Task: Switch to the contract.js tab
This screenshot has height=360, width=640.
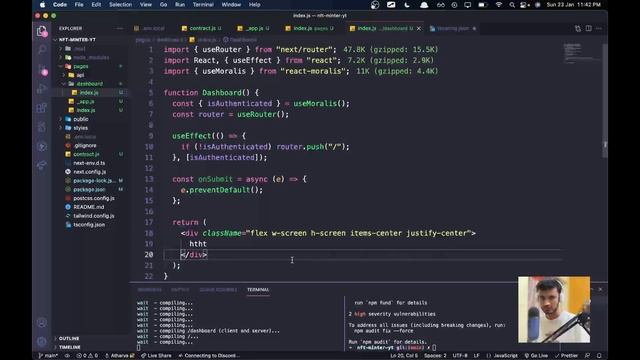Action: click(202, 29)
